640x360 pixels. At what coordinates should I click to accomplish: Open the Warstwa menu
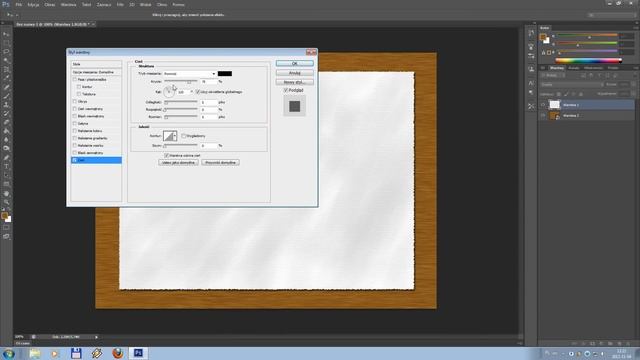(x=68, y=4)
